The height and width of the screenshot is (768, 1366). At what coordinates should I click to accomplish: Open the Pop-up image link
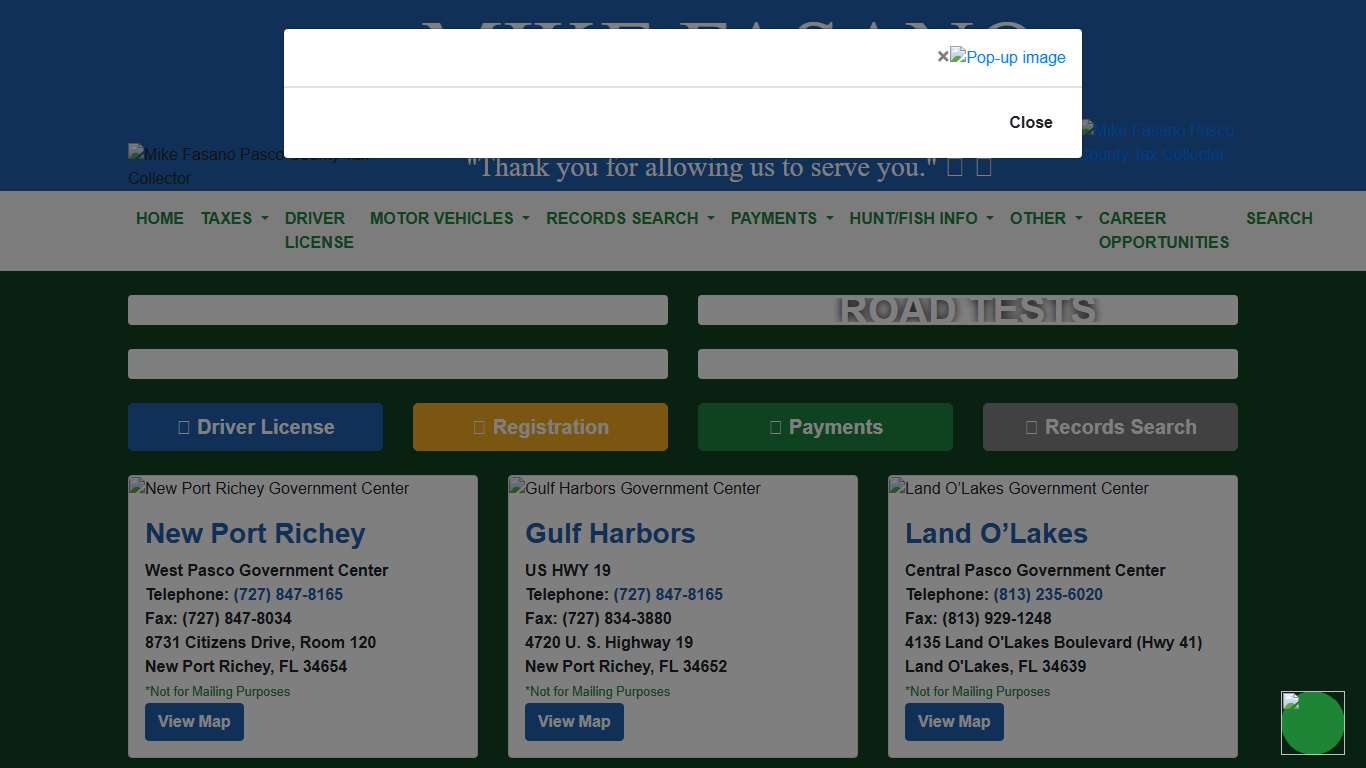[x=1008, y=57]
